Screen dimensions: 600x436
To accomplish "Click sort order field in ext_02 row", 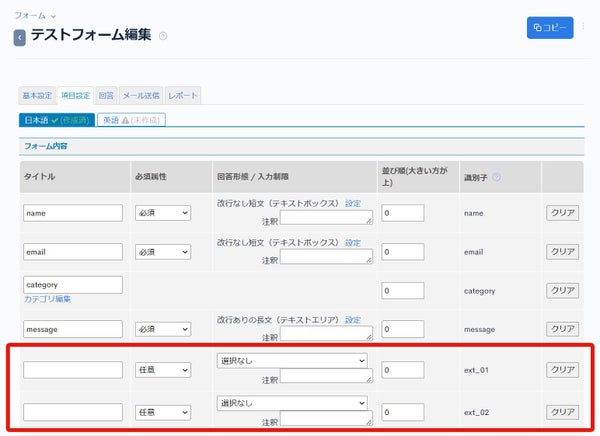I will (x=403, y=412).
